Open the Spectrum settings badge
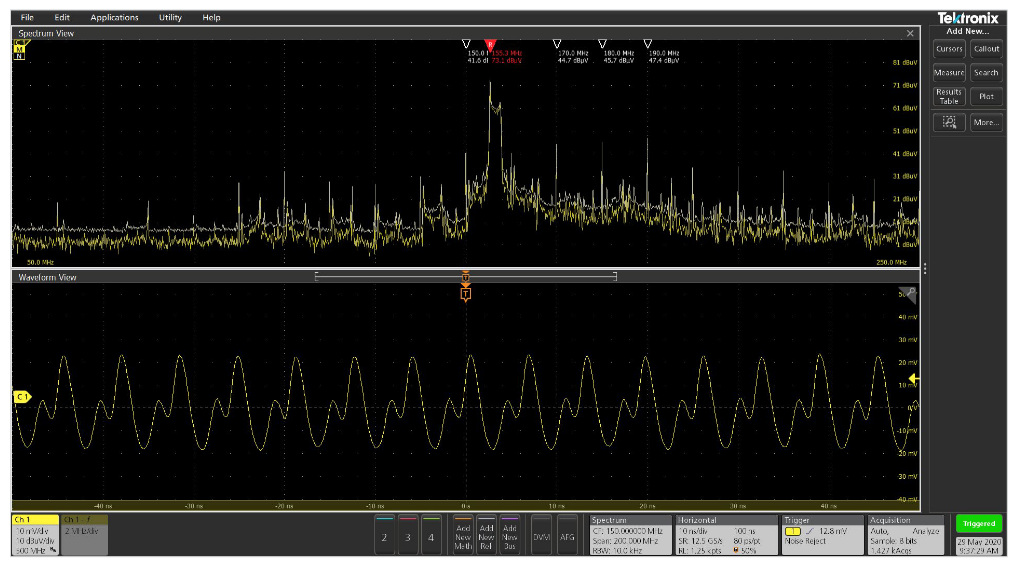This screenshot has width=1017, height=564. pos(630,535)
